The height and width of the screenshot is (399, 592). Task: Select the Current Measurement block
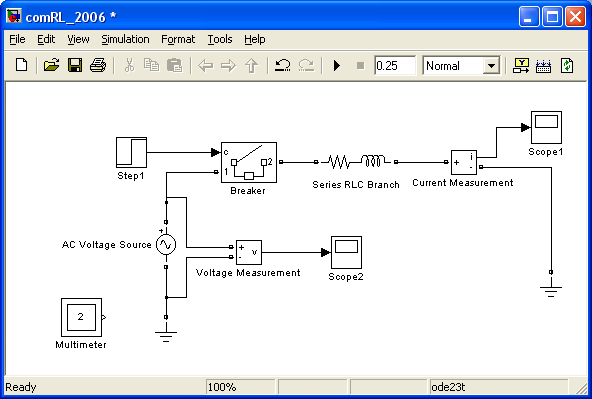pos(464,162)
